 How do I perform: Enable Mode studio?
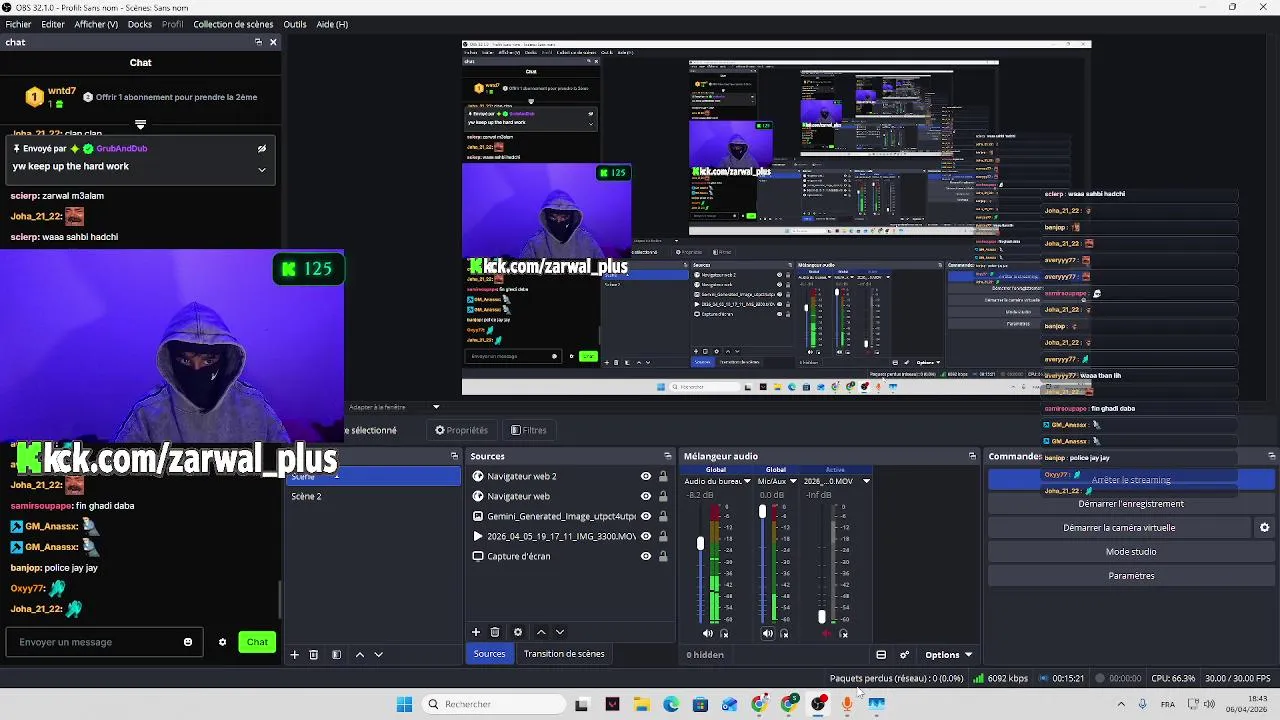pos(1131,552)
